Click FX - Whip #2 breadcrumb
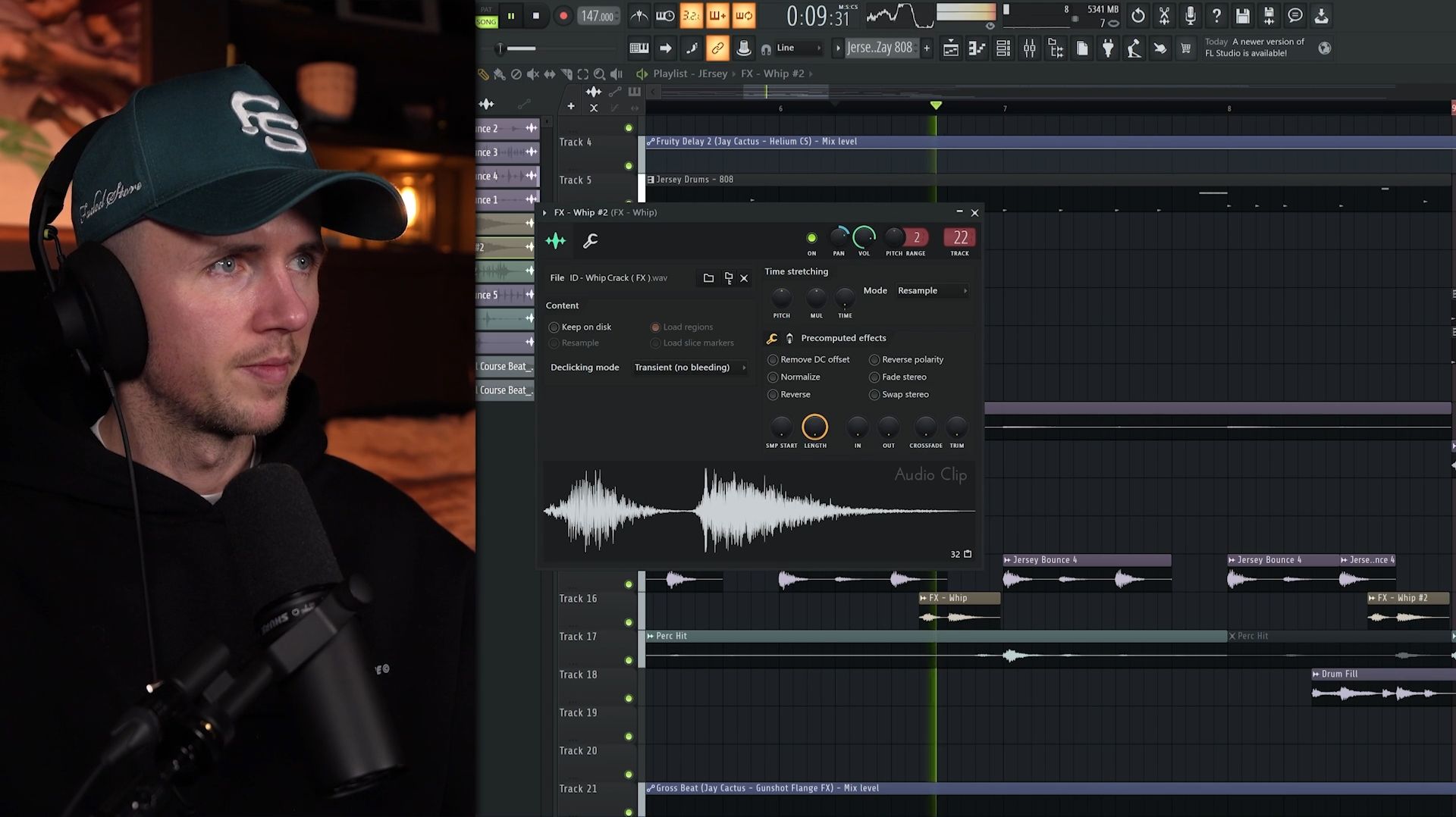 pyautogui.click(x=772, y=74)
